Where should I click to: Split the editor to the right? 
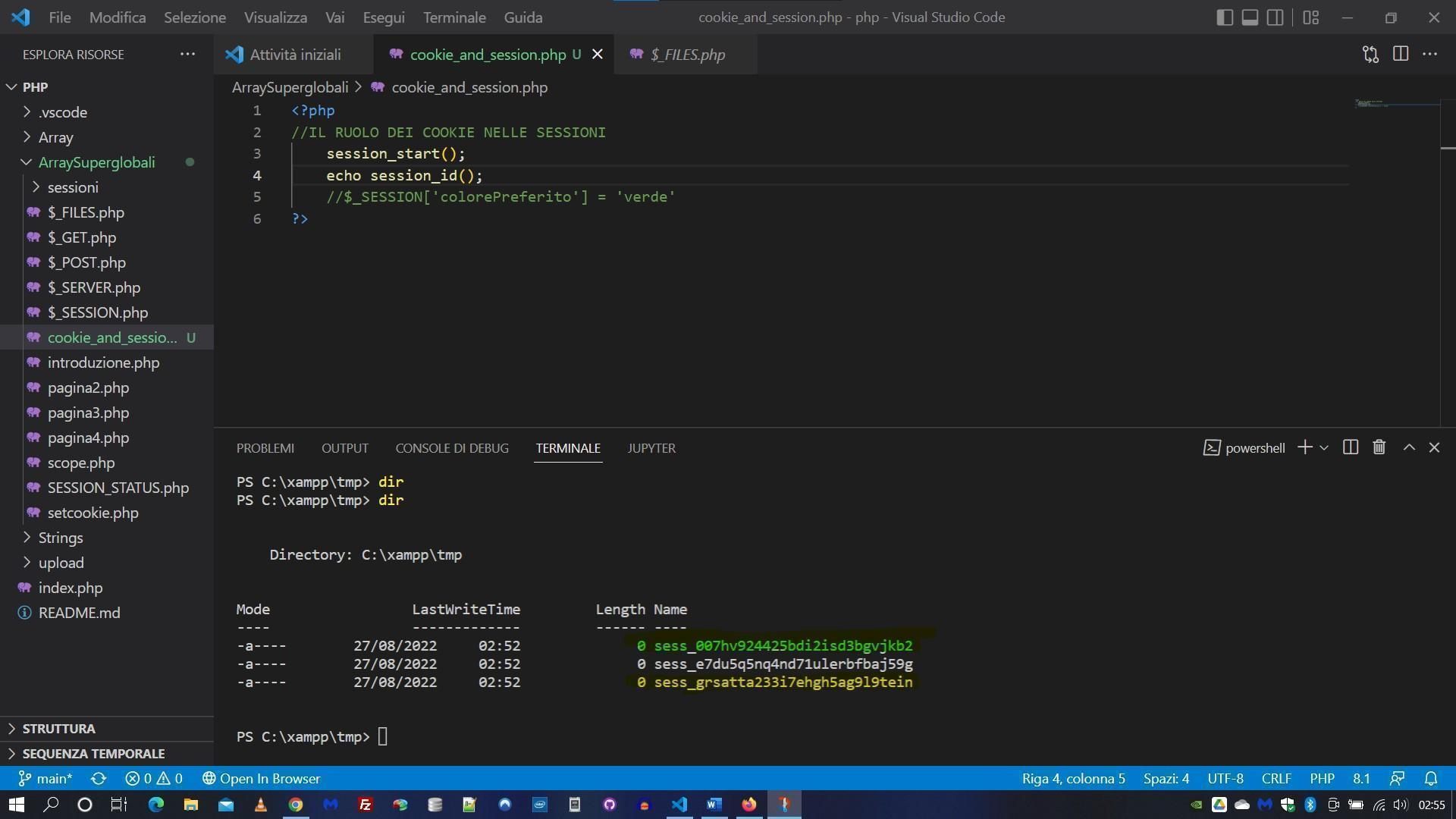1401,54
